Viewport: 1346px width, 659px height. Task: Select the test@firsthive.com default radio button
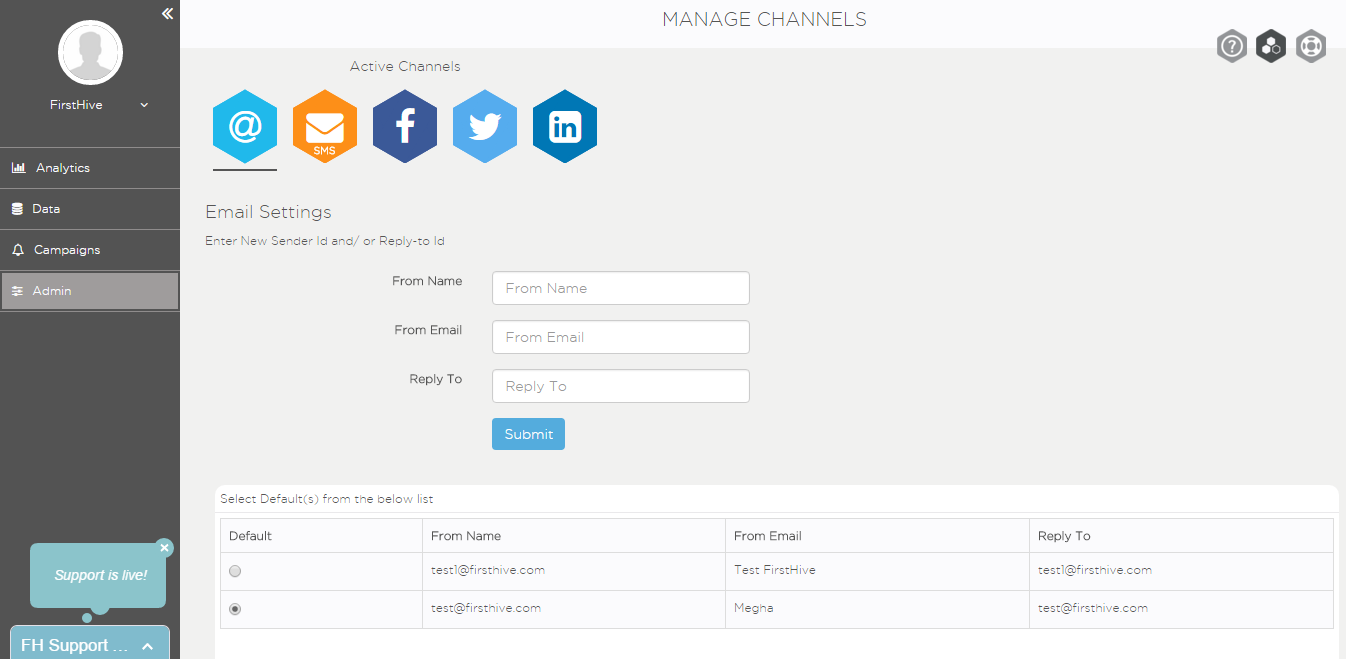click(235, 609)
